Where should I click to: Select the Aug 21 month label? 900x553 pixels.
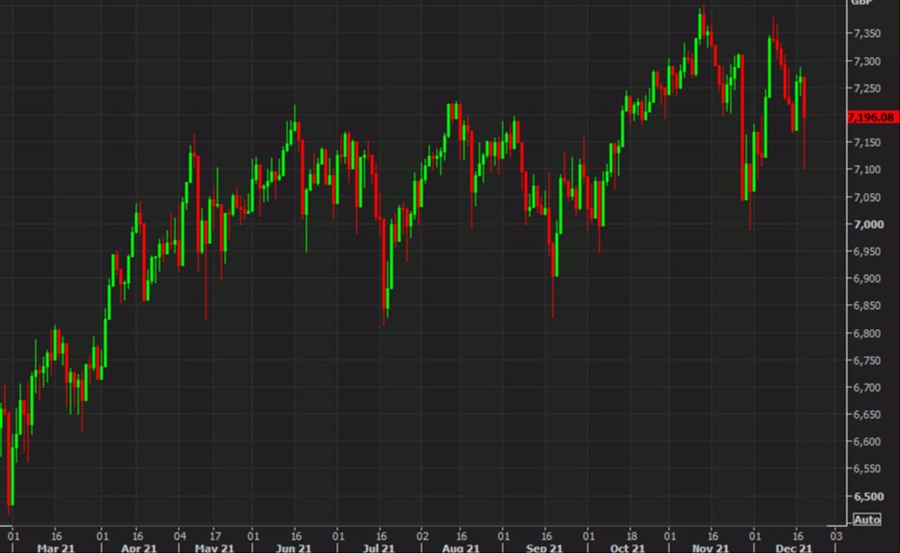[x=461, y=548]
